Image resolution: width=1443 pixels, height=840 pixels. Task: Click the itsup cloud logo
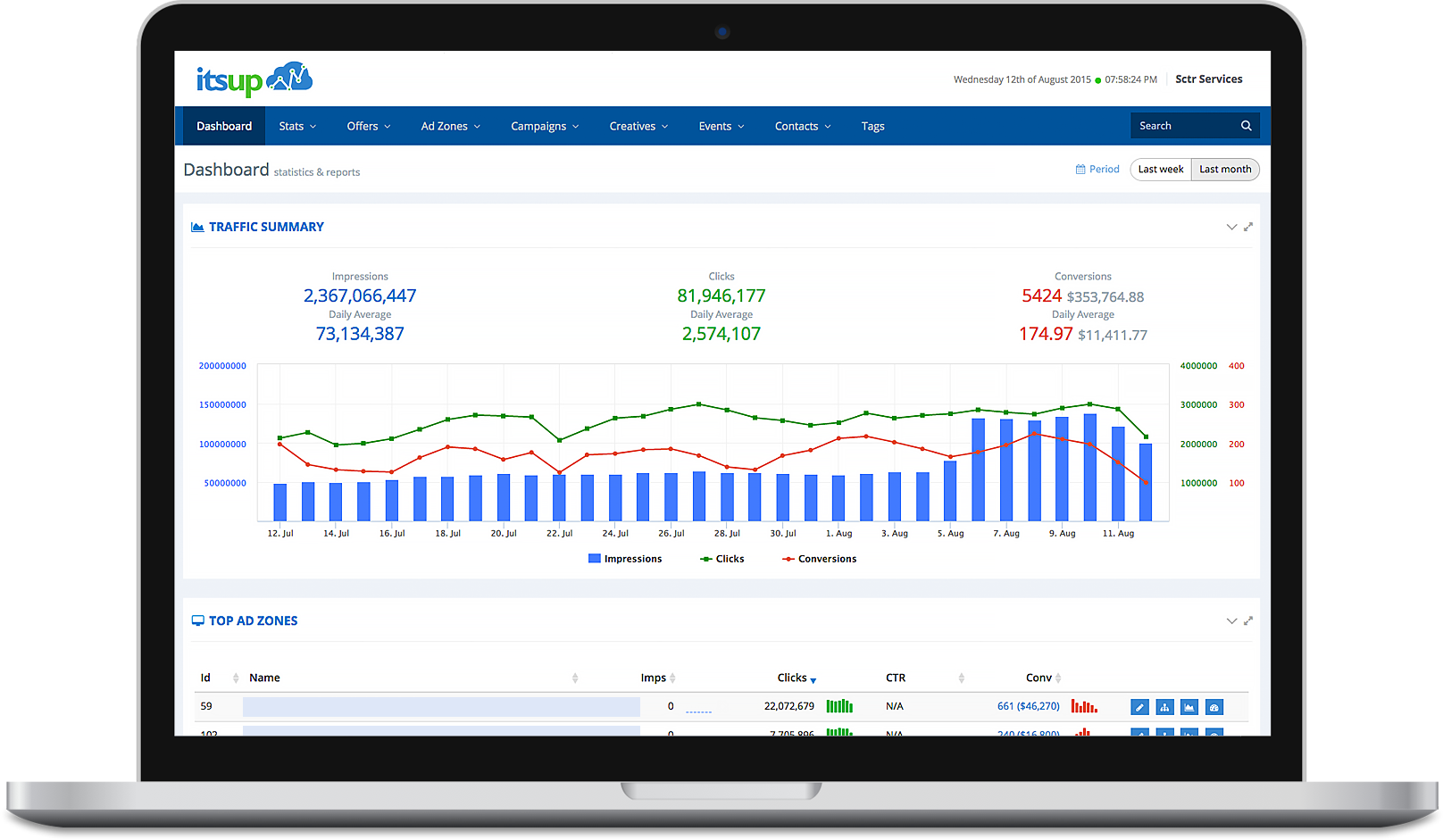coord(254,79)
